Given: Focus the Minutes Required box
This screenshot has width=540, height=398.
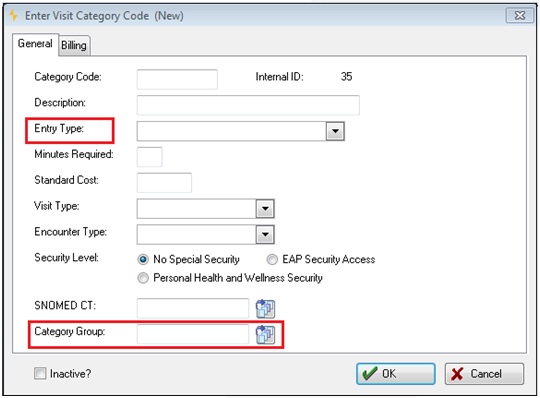Looking at the screenshot, I should pyautogui.click(x=149, y=157).
